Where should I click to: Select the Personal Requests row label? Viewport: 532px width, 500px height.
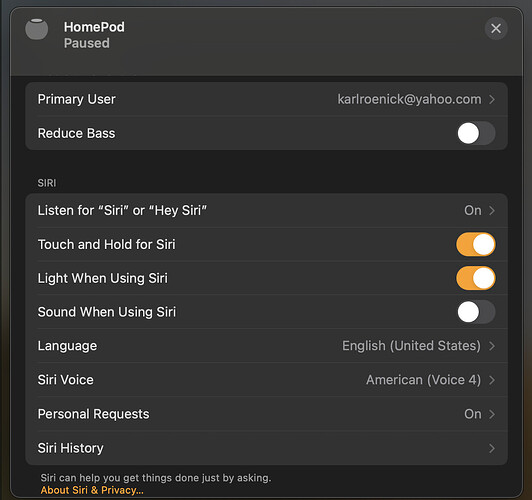pyautogui.click(x=93, y=414)
